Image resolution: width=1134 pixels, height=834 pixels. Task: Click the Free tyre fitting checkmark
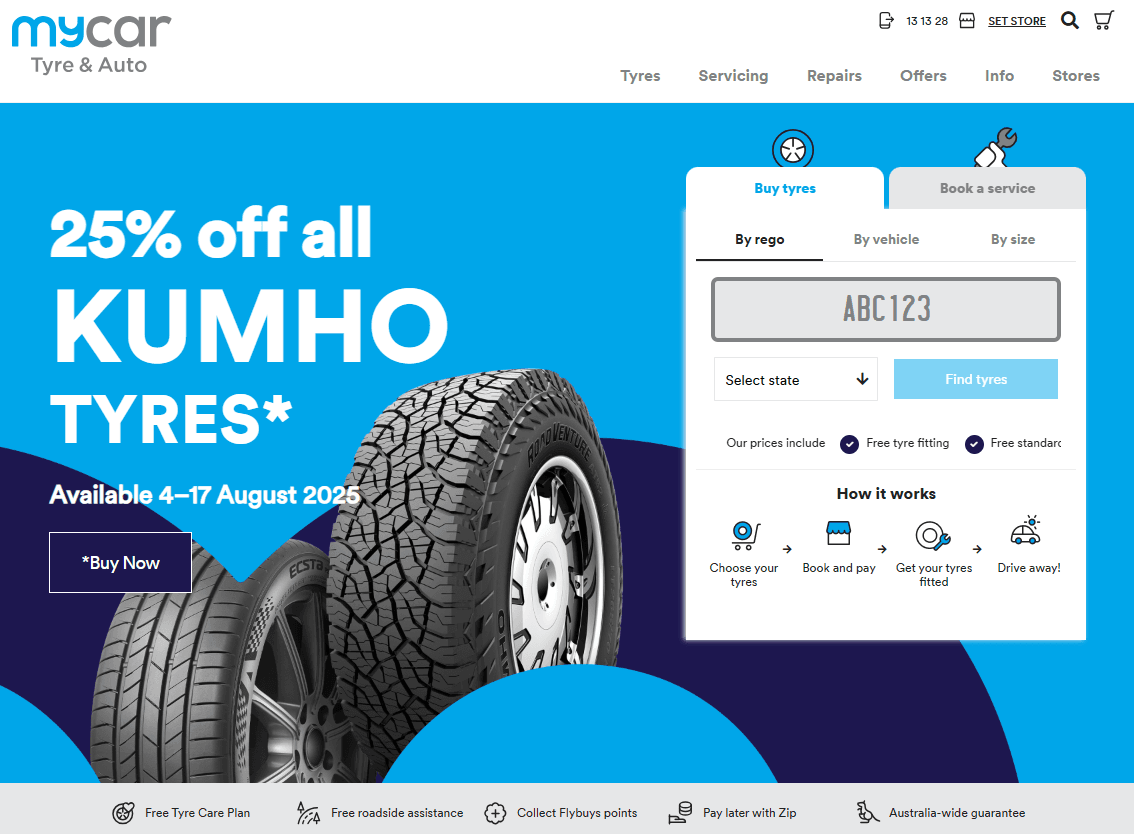coord(850,443)
